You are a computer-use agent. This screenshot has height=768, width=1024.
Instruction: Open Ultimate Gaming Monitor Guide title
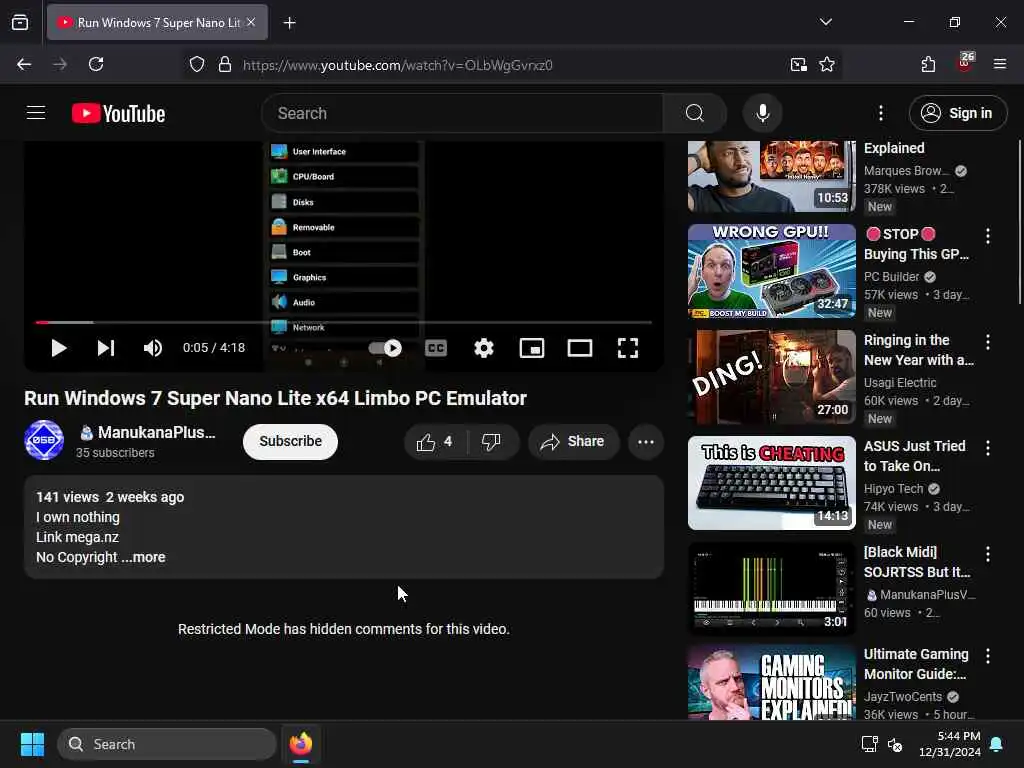[916, 664]
